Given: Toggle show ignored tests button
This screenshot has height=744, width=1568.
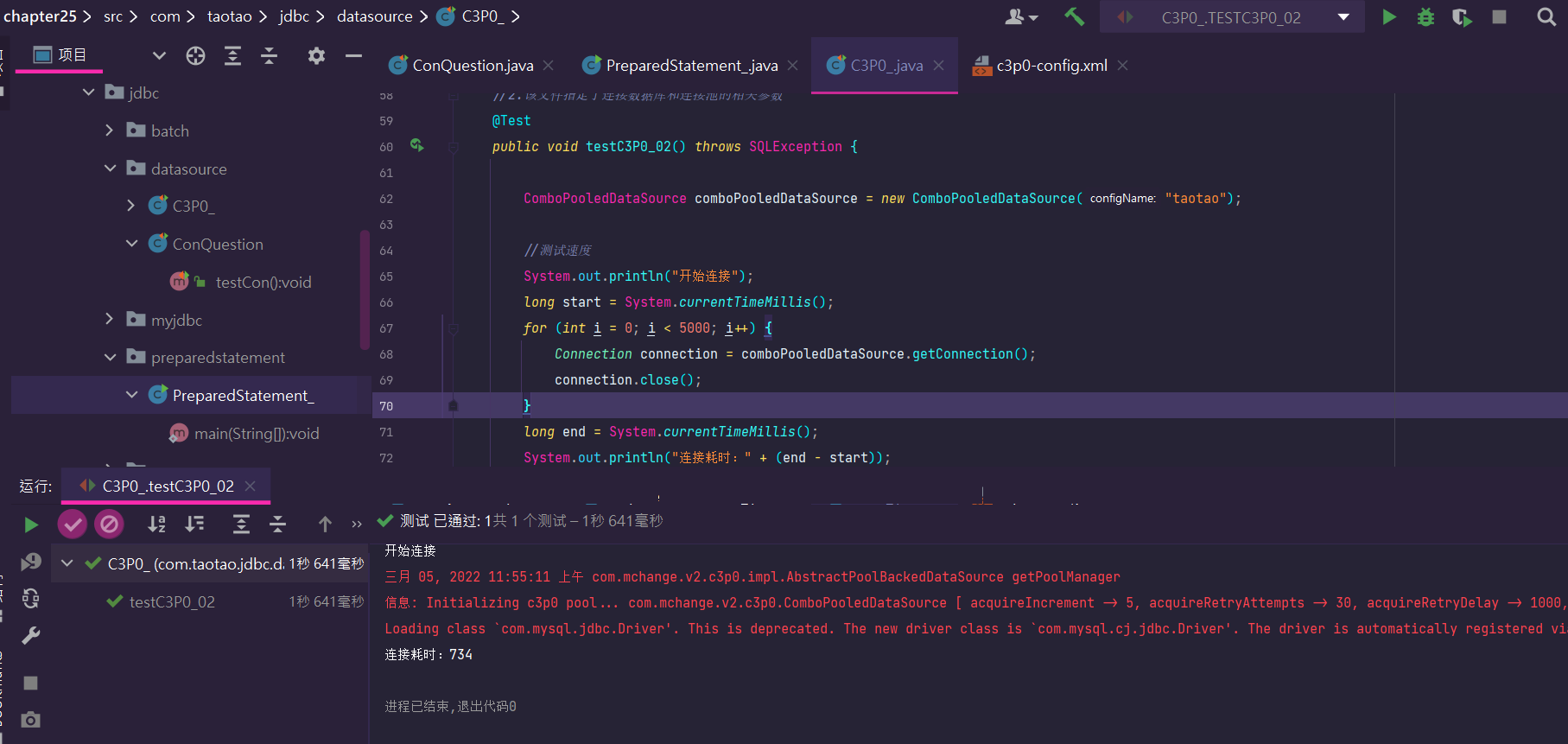Looking at the screenshot, I should point(109,524).
